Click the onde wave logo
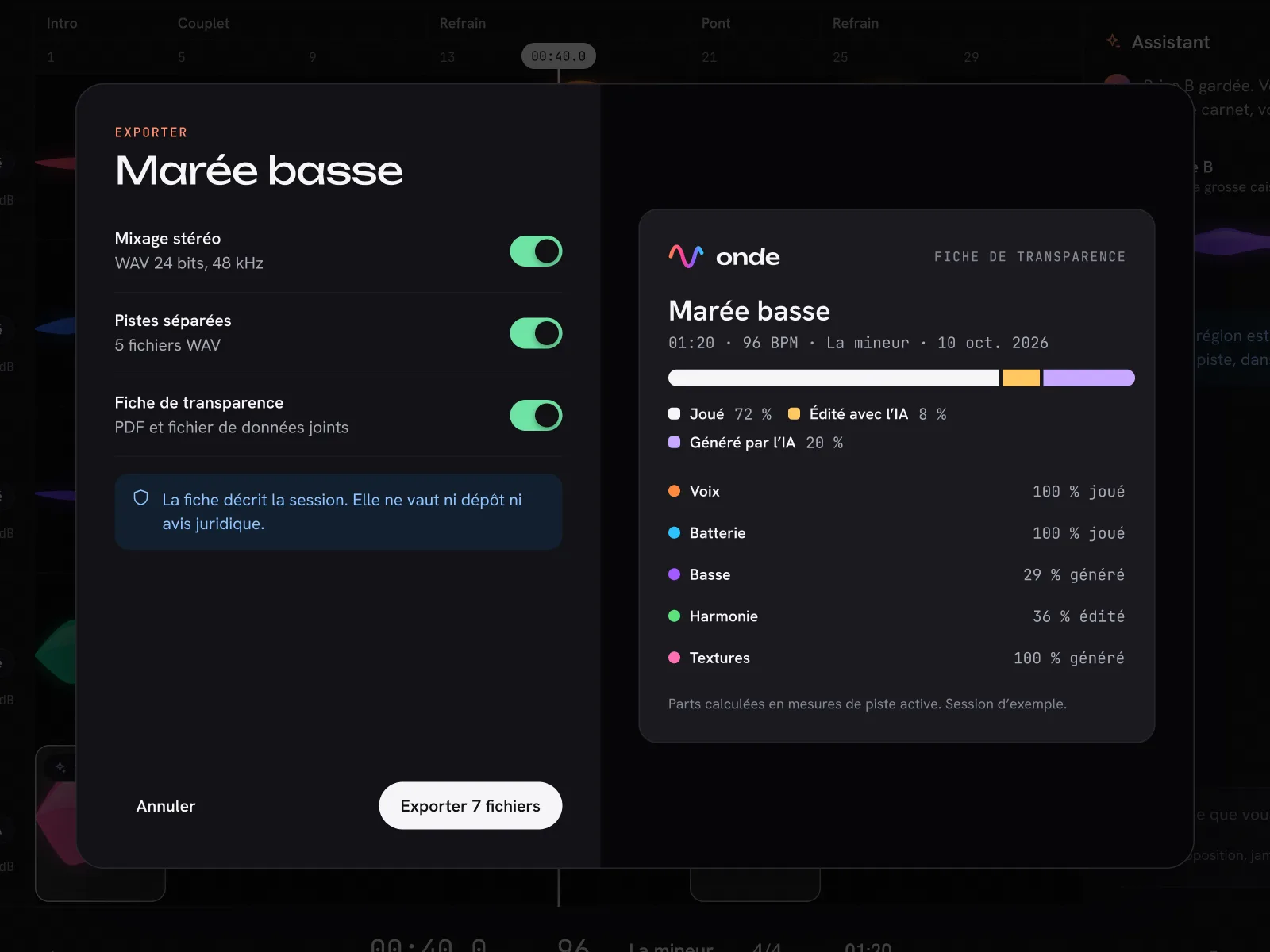The width and height of the screenshot is (1270, 952). (x=686, y=256)
